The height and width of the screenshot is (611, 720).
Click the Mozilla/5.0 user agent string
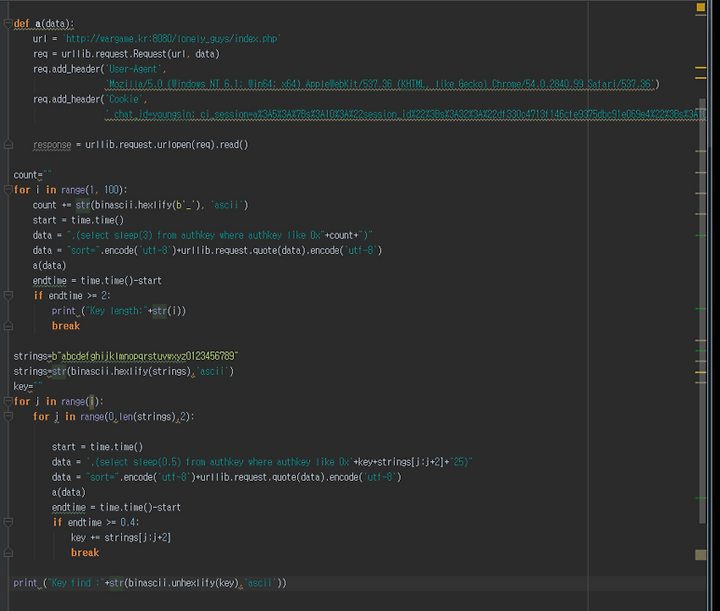[380, 84]
